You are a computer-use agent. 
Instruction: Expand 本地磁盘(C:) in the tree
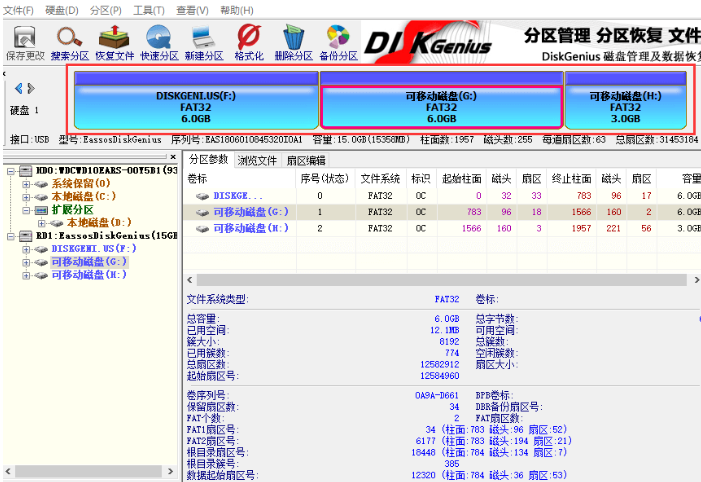tap(27, 197)
